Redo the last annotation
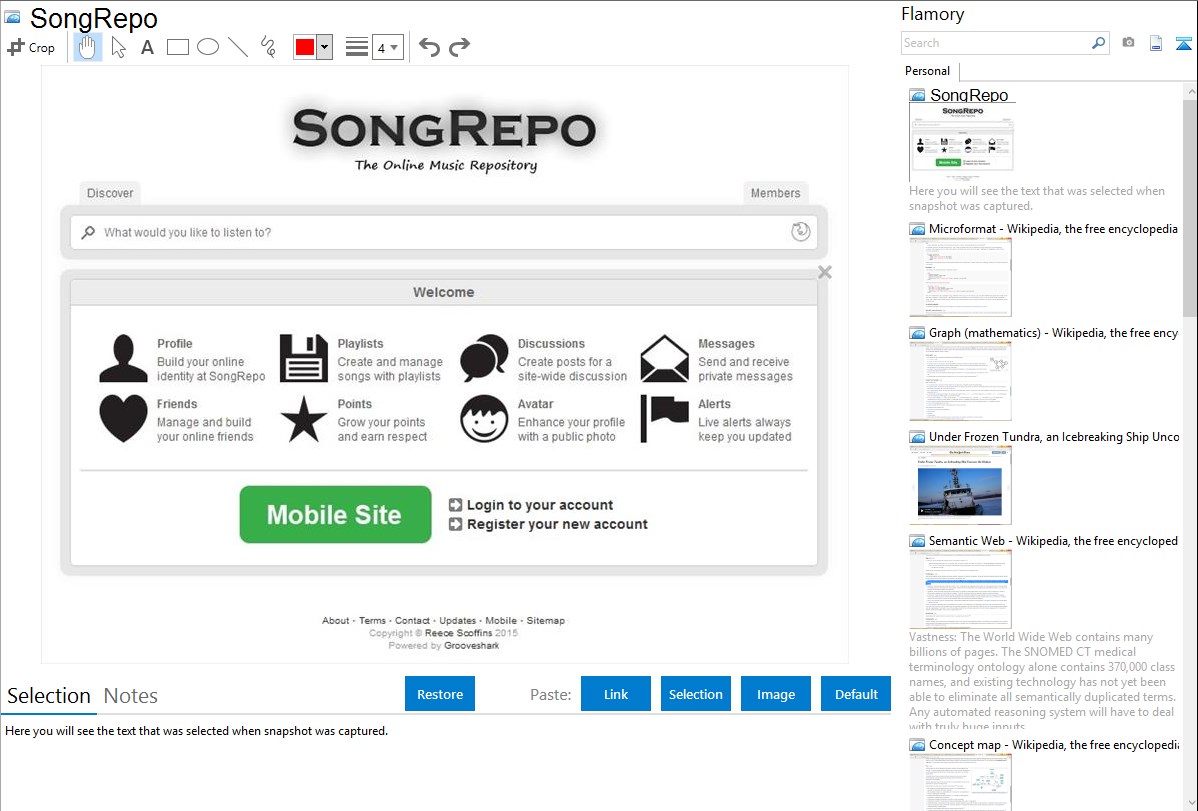This screenshot has height=811, width=1198. [459, 47]
